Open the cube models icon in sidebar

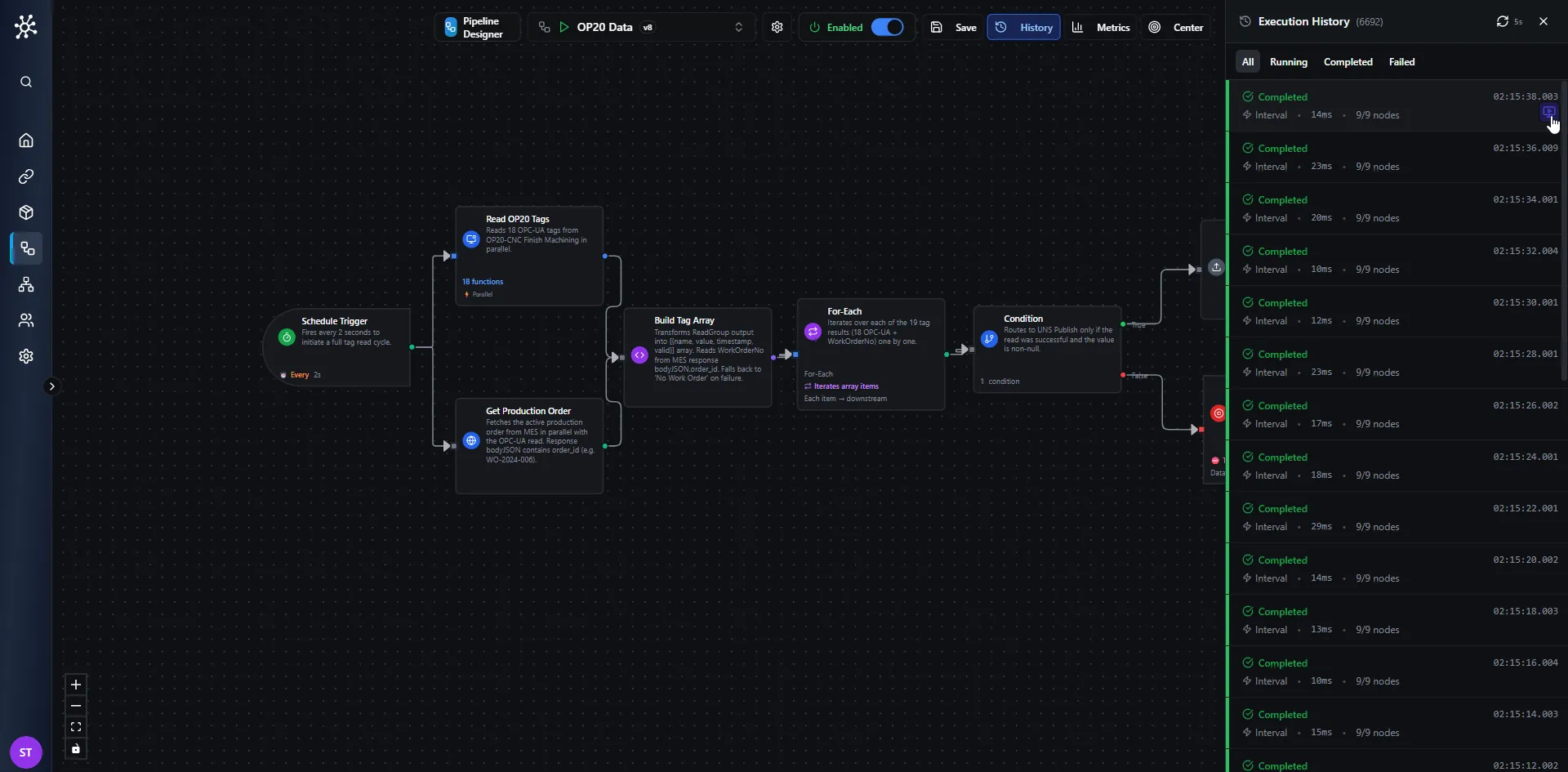click(x=26, y=212)
